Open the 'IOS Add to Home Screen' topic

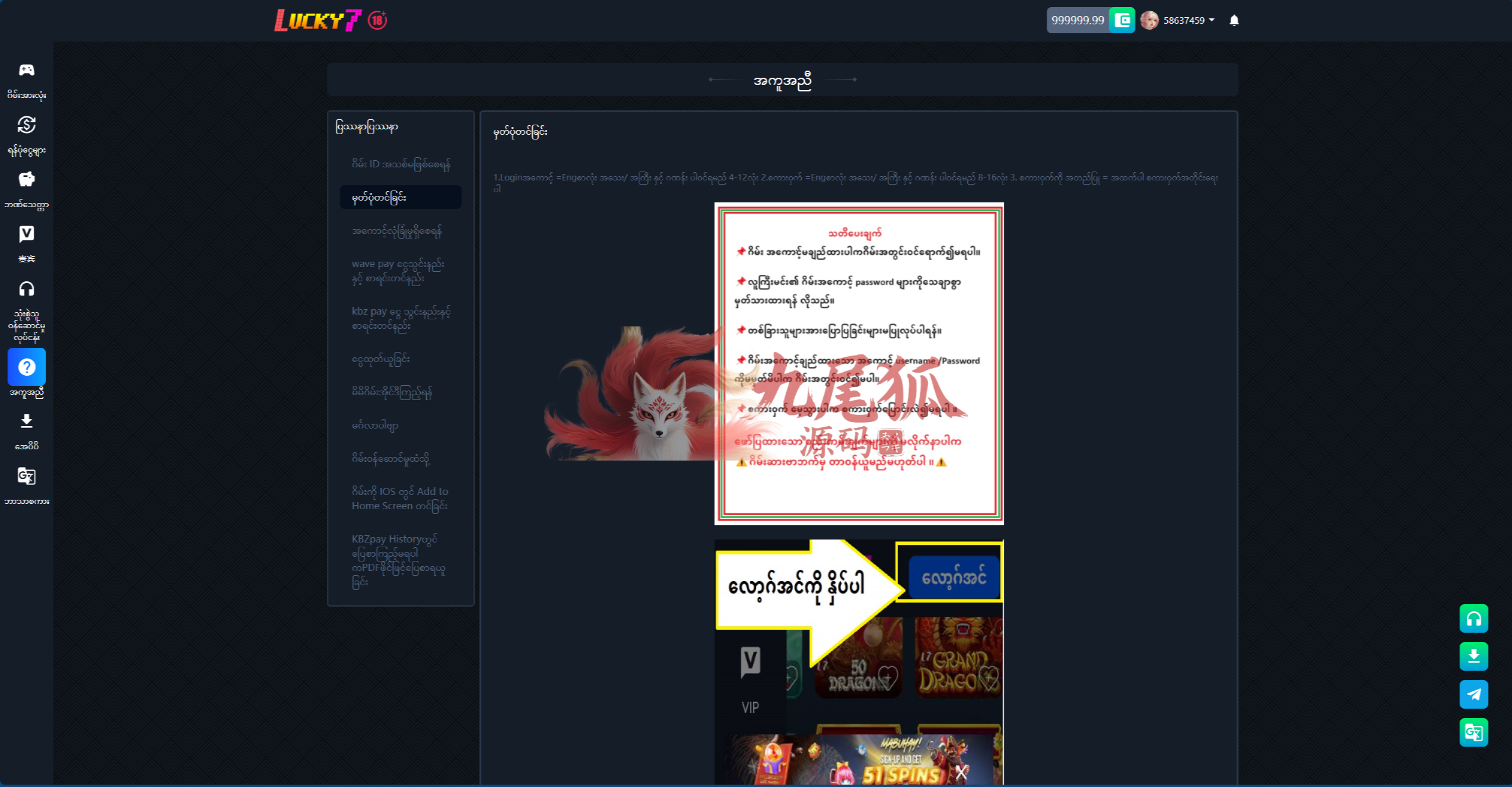tap(399, 499)
